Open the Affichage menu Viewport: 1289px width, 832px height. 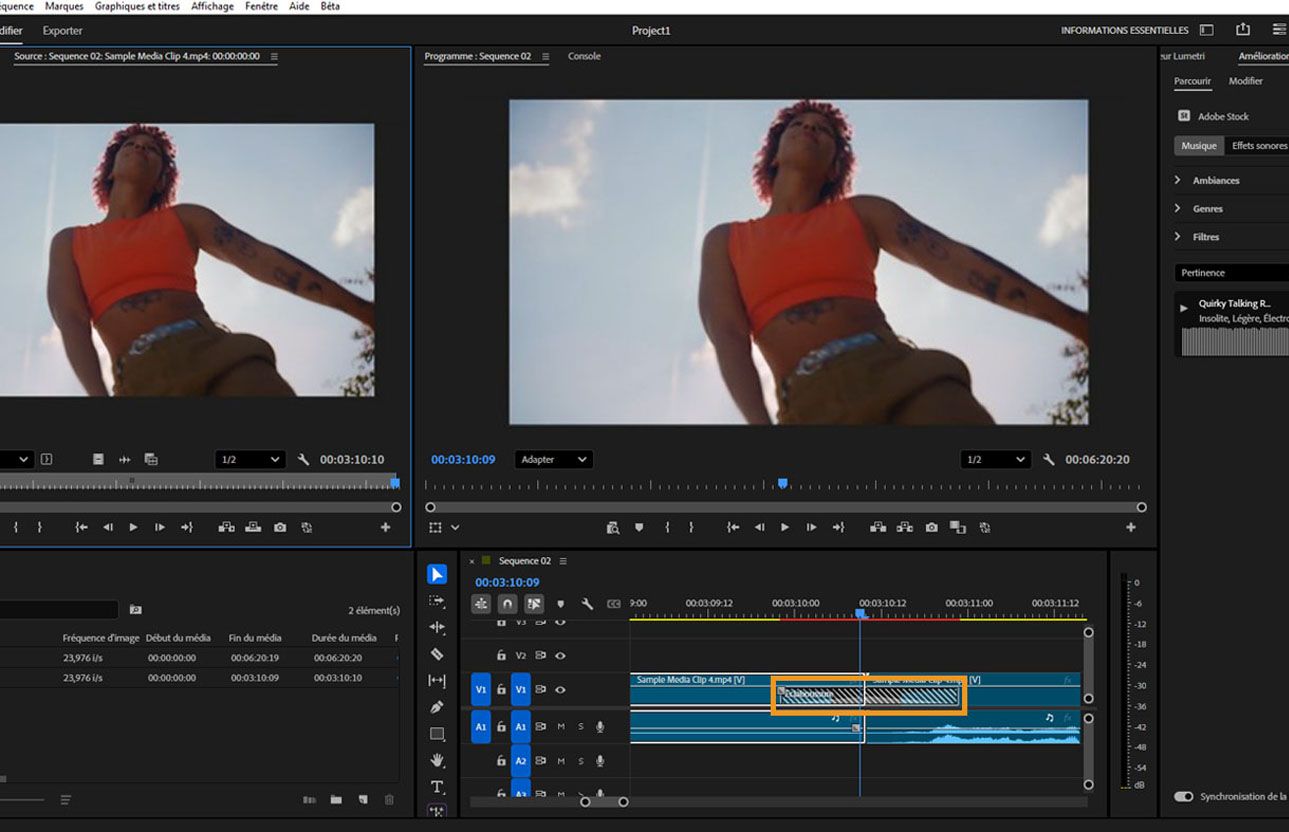(x=212, y=6)
